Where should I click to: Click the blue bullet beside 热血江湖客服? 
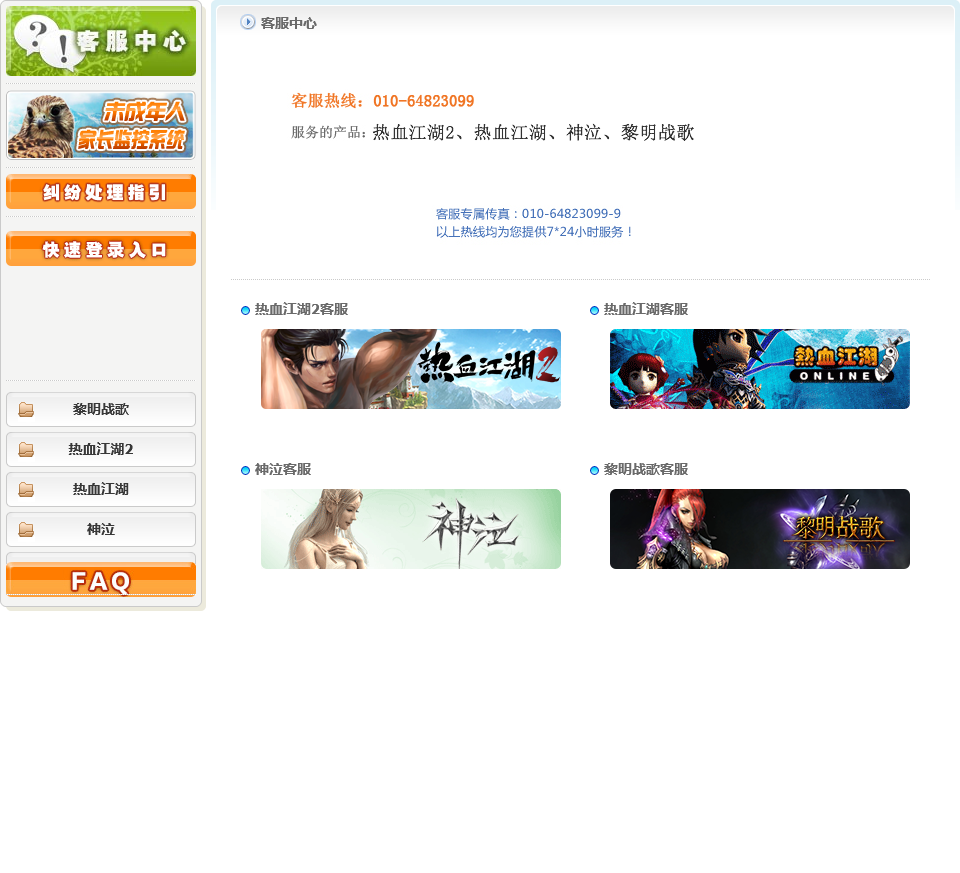(594, 310)
